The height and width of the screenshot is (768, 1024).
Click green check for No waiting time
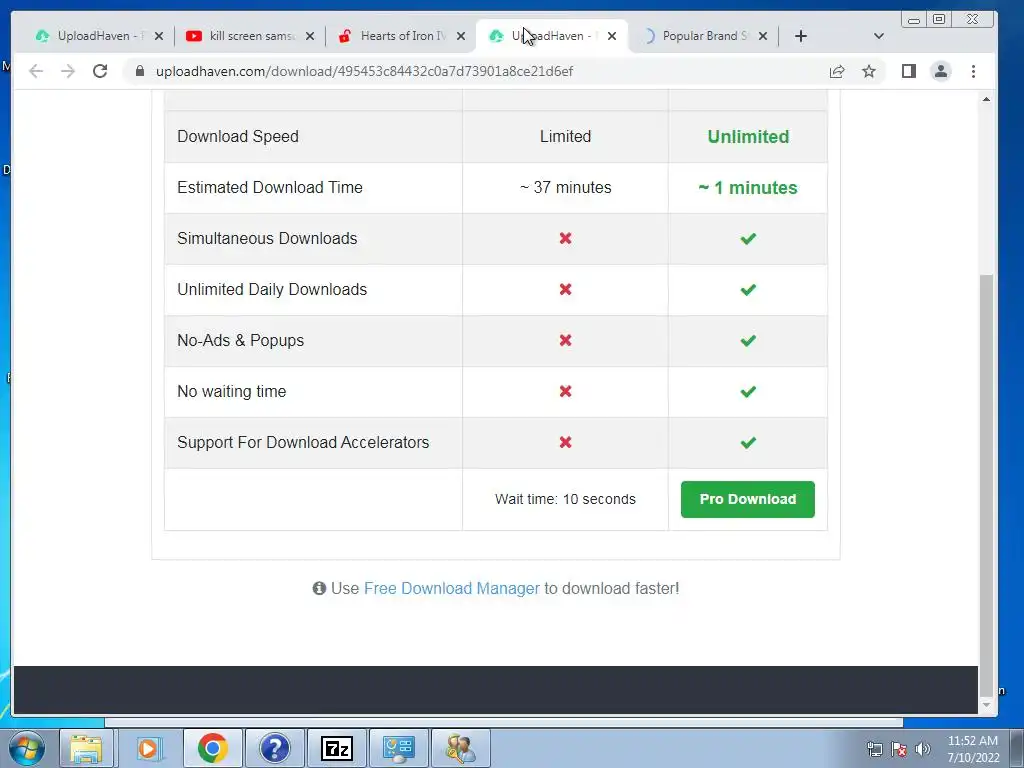(x=748, y=391)
